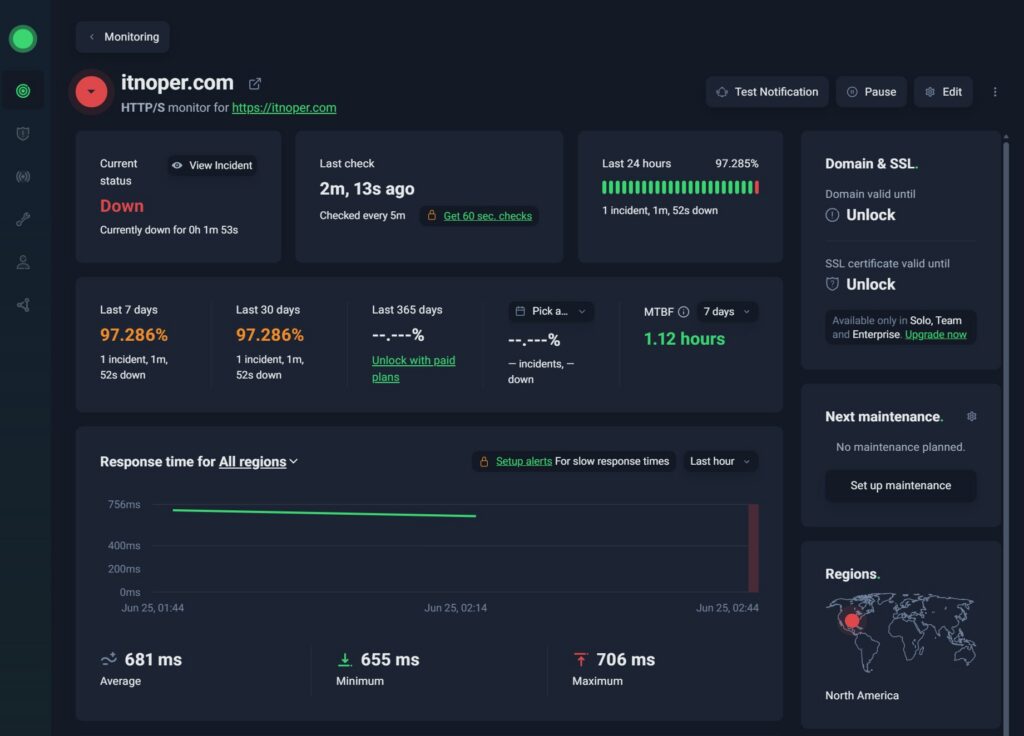Click the Regions world map
The height and width of the screenshot is (736, 1024).
901,632
